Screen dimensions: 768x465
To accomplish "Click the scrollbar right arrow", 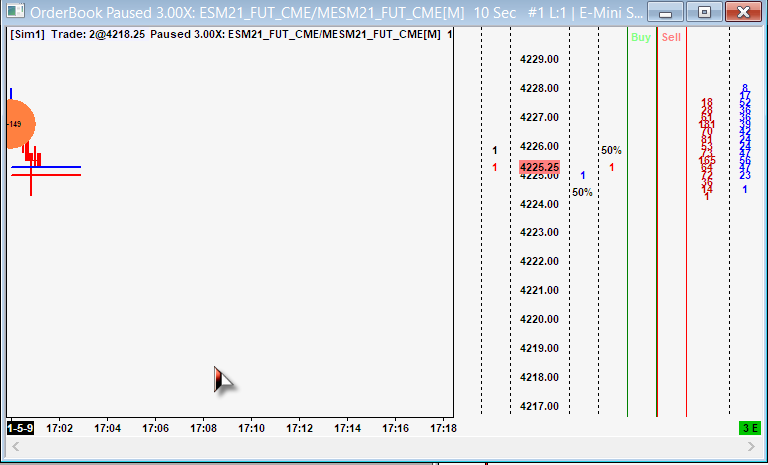I will coord(751,446).
